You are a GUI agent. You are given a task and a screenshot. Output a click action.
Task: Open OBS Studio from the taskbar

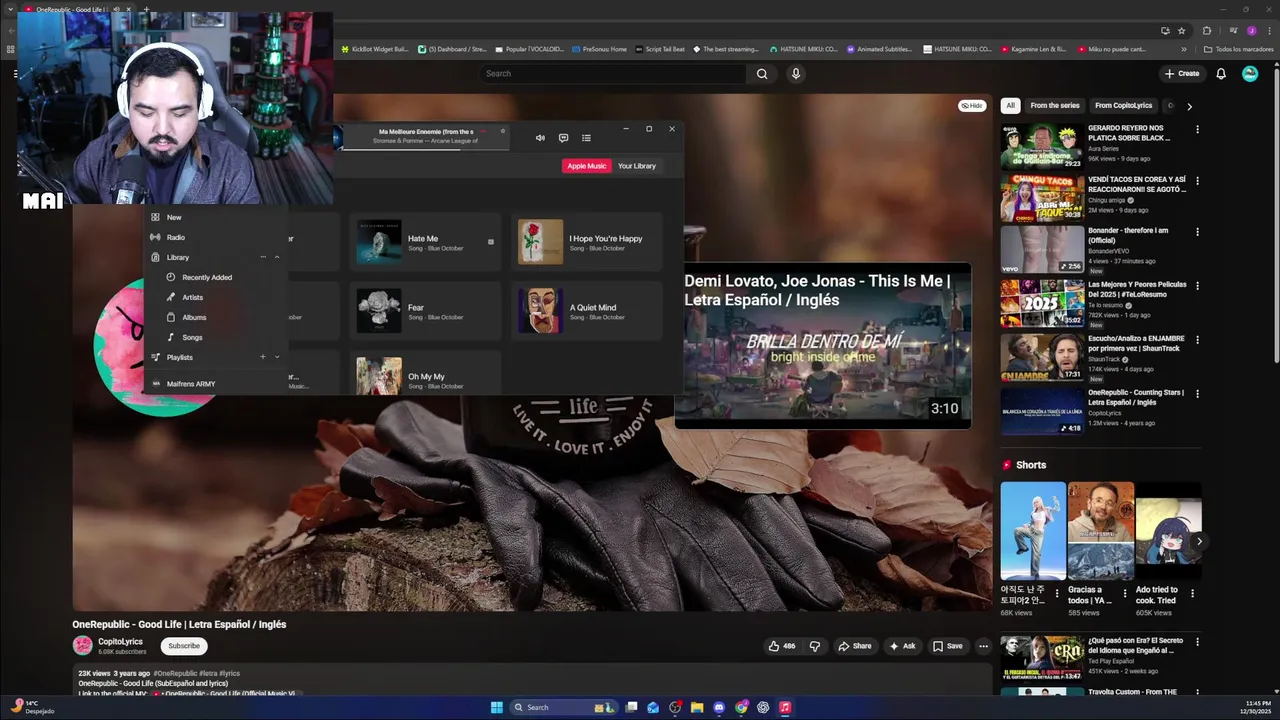[675, 707]
